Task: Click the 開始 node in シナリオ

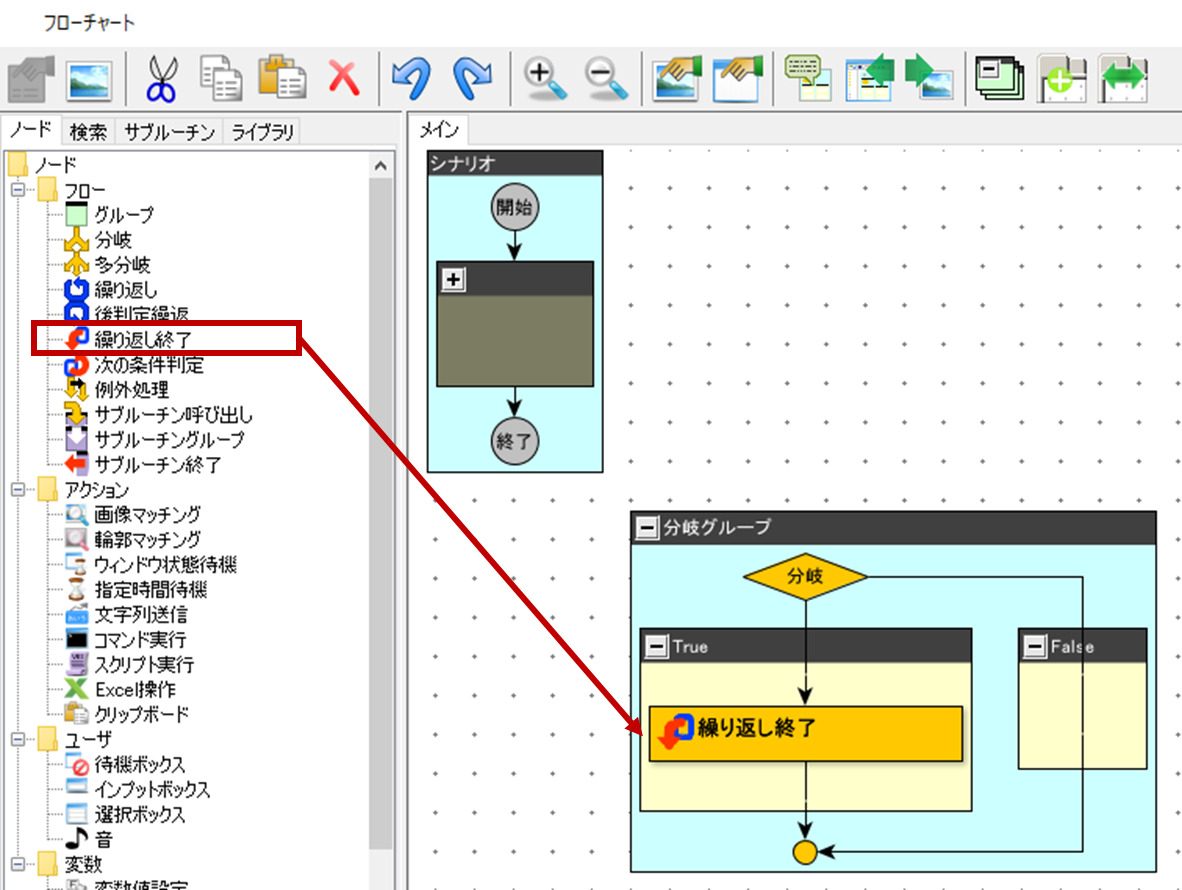Action: click(514, 207)
